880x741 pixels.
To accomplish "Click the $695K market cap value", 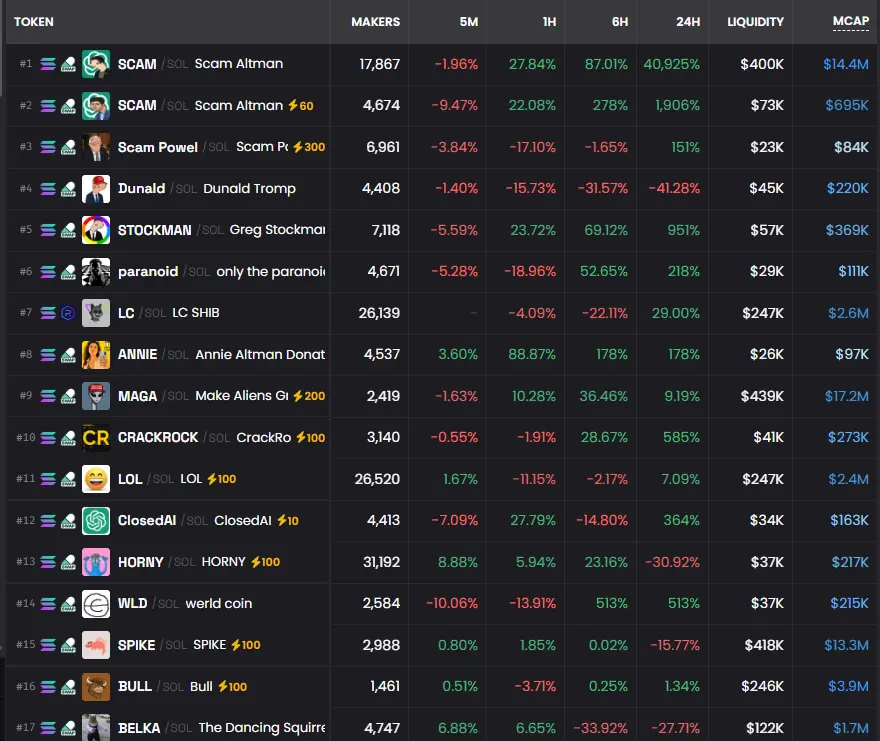I will [847, 106].
